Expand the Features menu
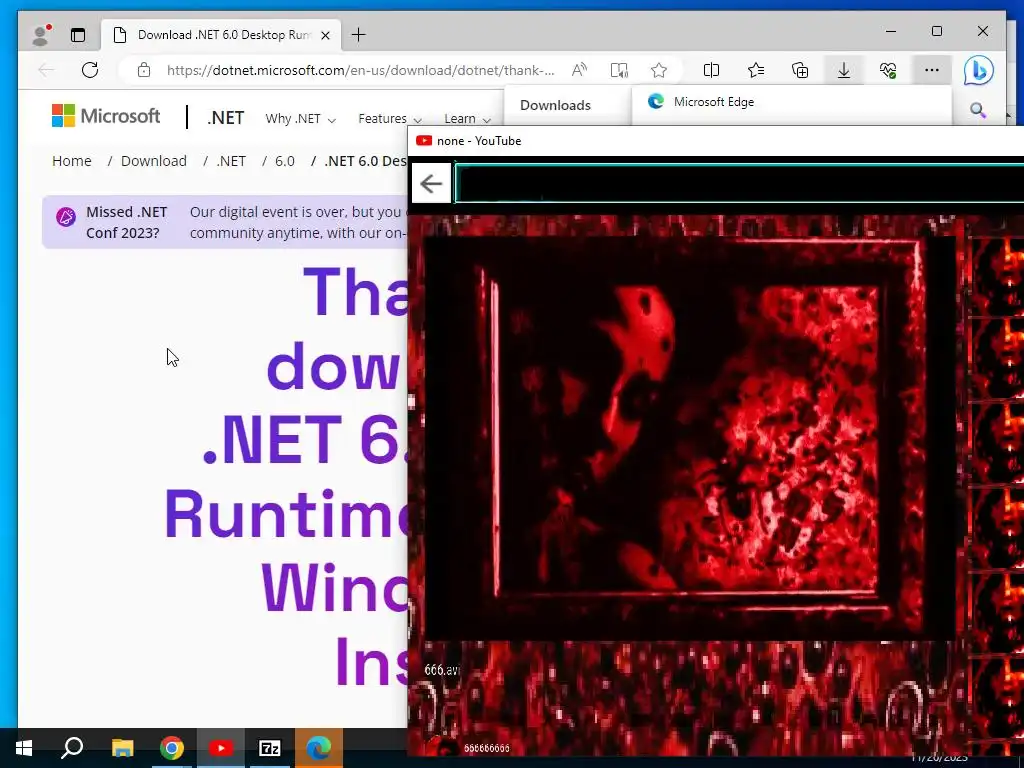The image size is (1024, 768). coord(390,119)
